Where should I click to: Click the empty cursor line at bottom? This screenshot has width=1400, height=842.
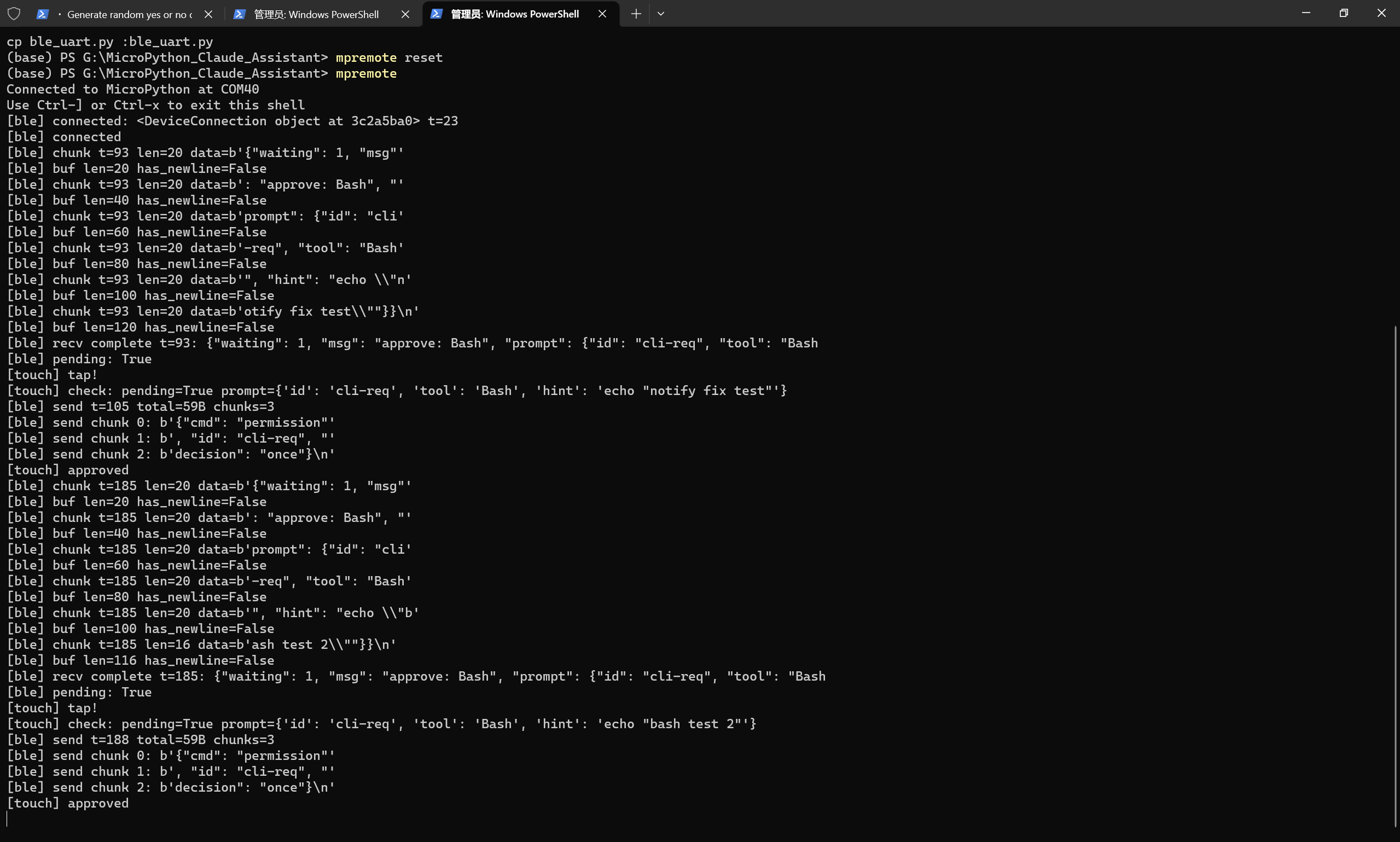click(x=227, y=818)
